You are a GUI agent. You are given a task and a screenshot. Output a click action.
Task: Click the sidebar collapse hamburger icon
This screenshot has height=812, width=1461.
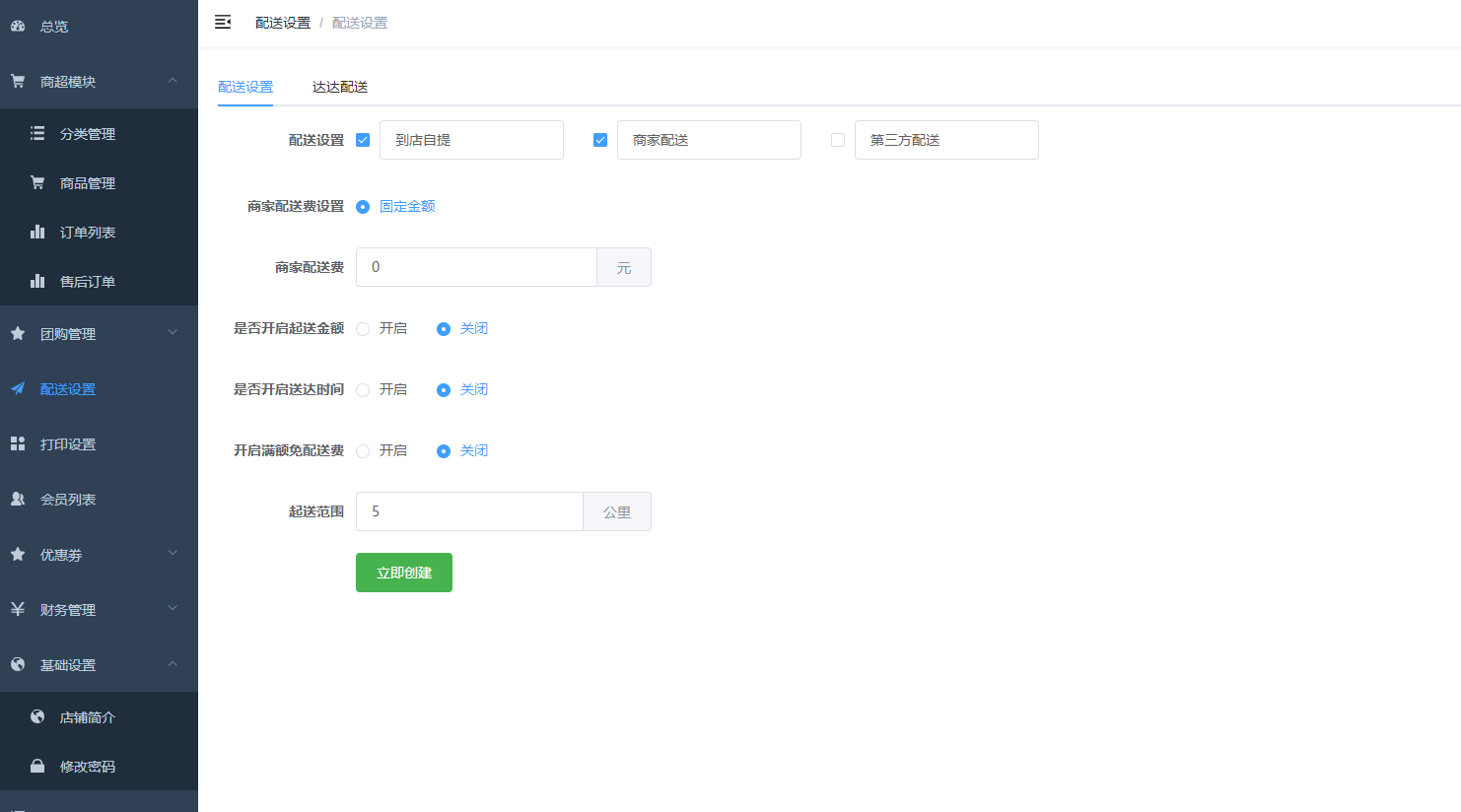[223, 22]
